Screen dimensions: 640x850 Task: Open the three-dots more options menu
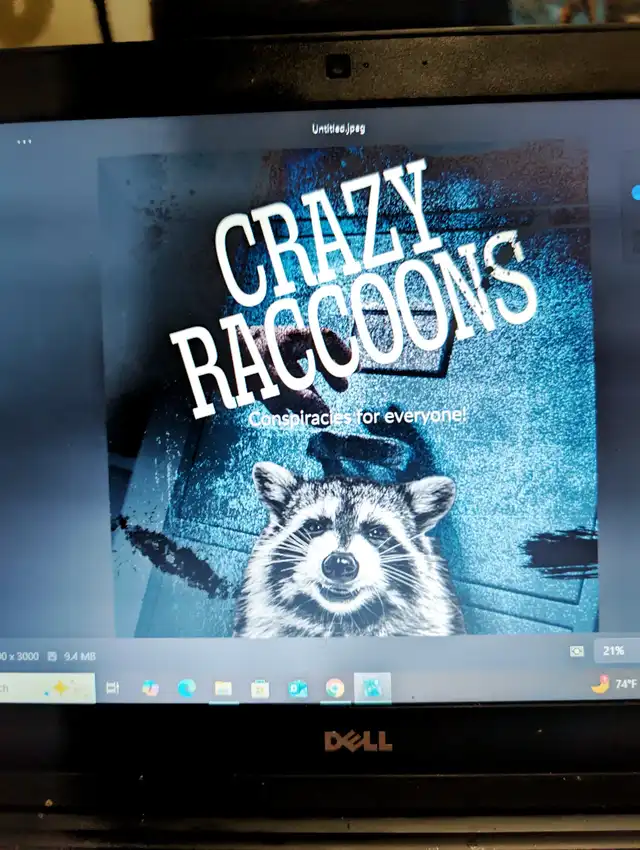click(24, 142)
